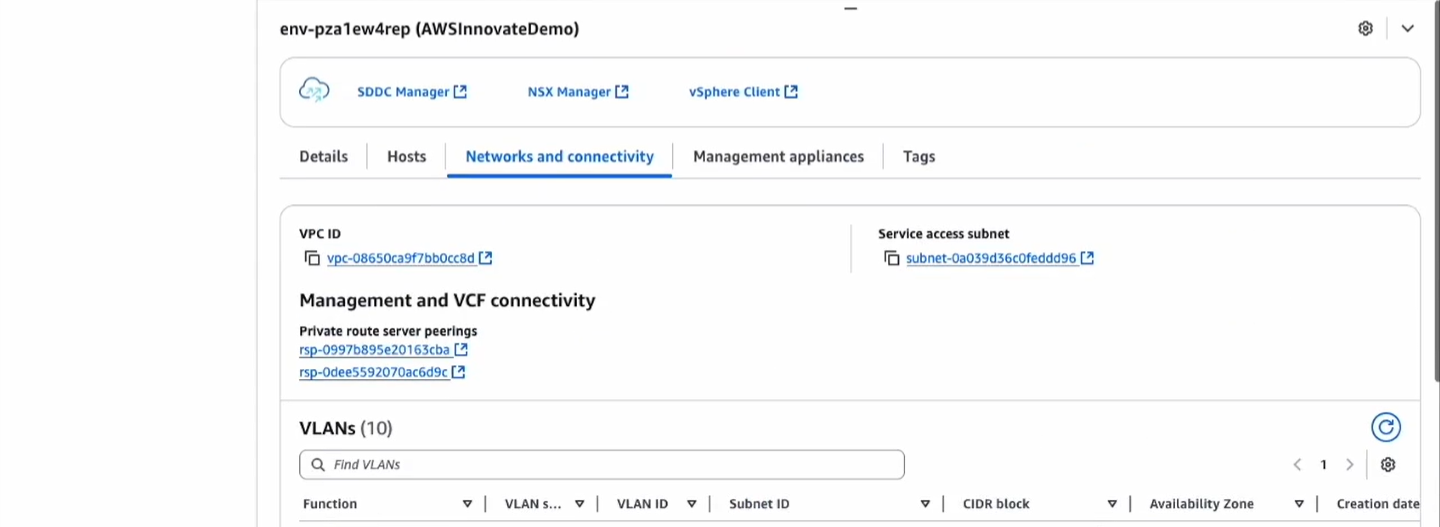
Task: Sort by VLAN ID column
Action: (x=691, y=504)
